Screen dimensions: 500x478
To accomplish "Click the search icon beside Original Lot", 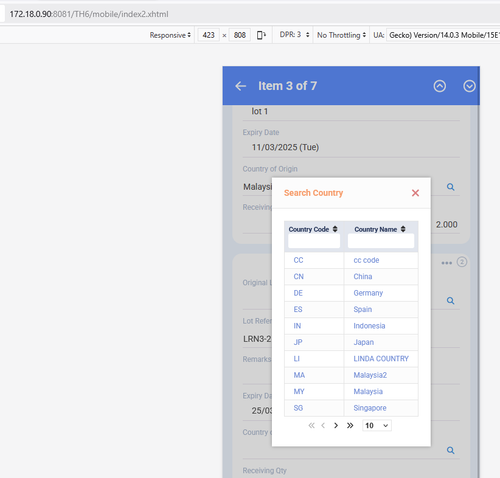I will click(450, 300).
